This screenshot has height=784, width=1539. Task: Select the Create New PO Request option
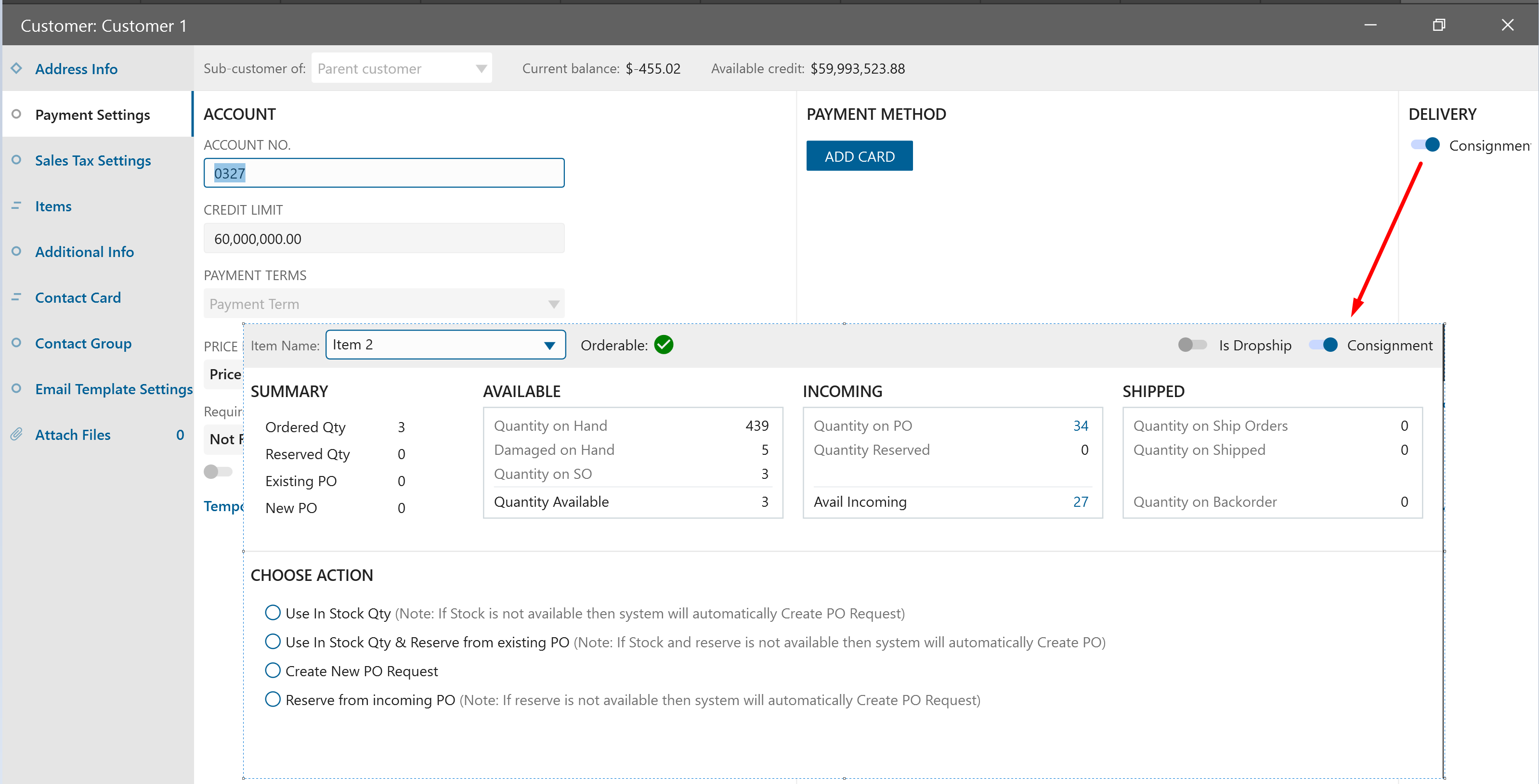pos(273,670)
